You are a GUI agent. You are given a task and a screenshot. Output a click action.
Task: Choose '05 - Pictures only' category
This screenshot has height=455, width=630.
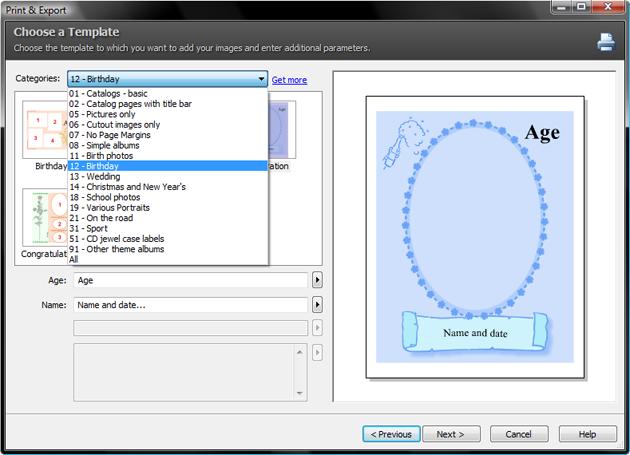pos(168,115)
